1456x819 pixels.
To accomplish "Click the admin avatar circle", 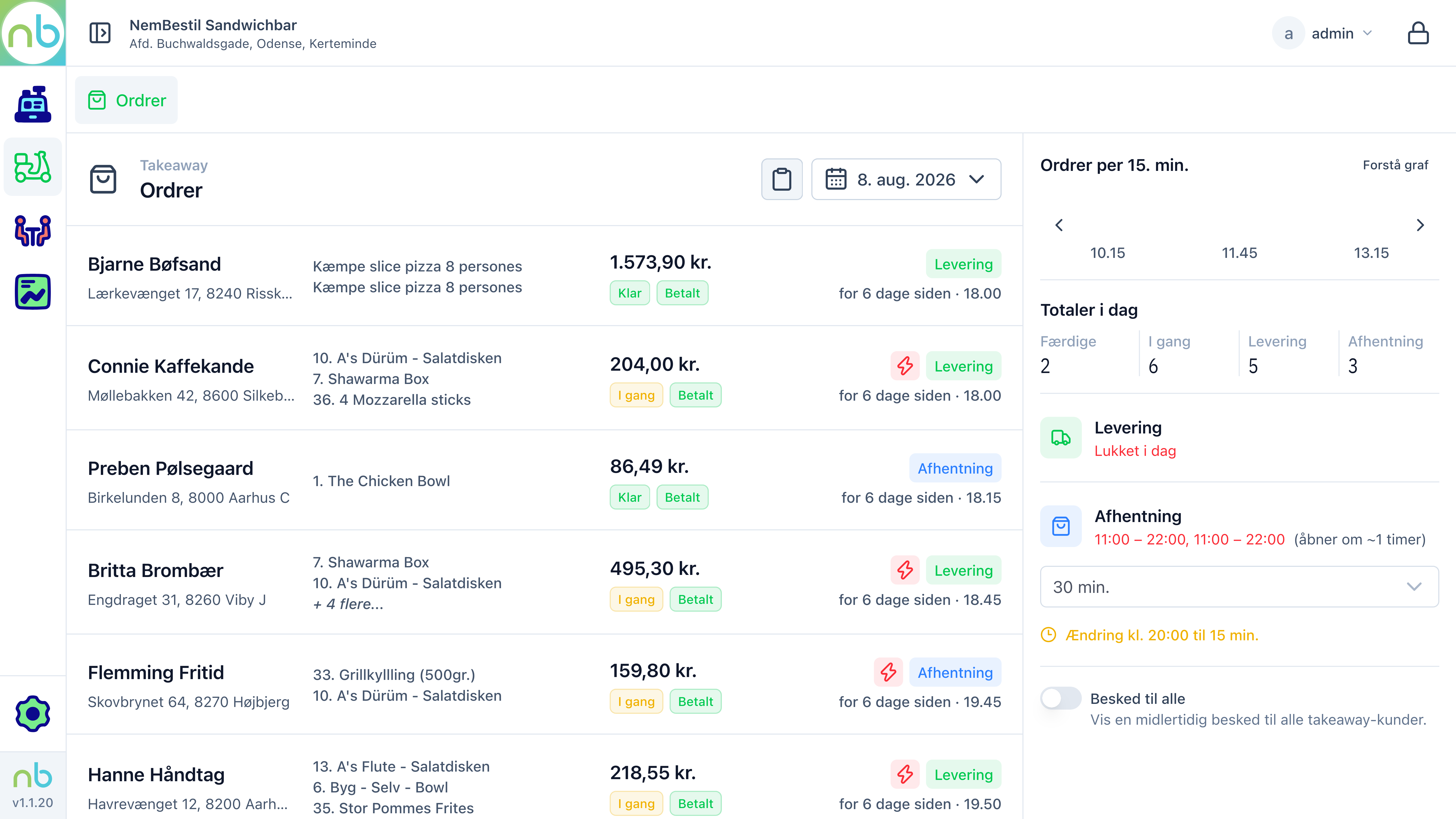I will (1288, 33).
